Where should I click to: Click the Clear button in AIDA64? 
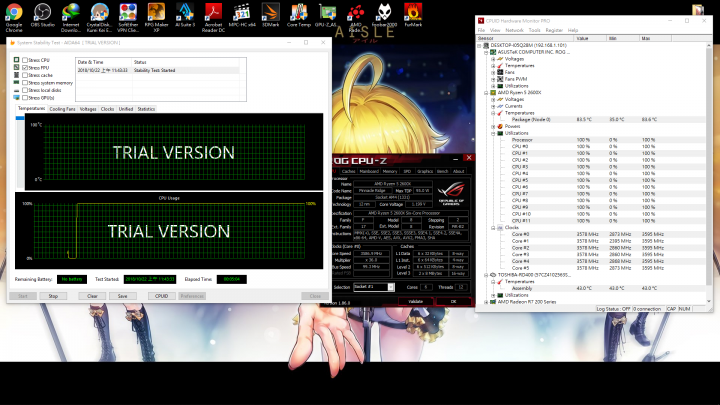[92, 296]
